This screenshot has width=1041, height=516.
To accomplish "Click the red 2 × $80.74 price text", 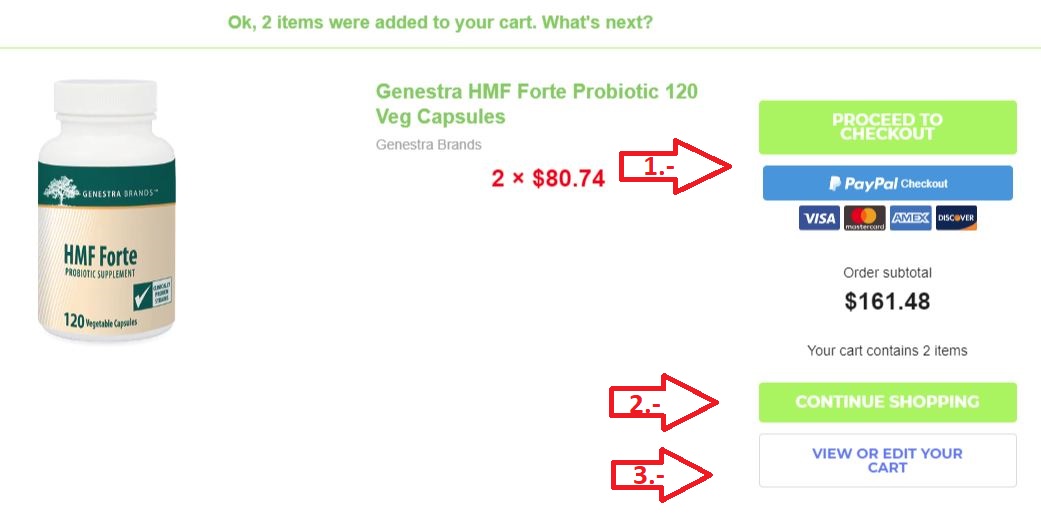I will [x=548, y=179].
